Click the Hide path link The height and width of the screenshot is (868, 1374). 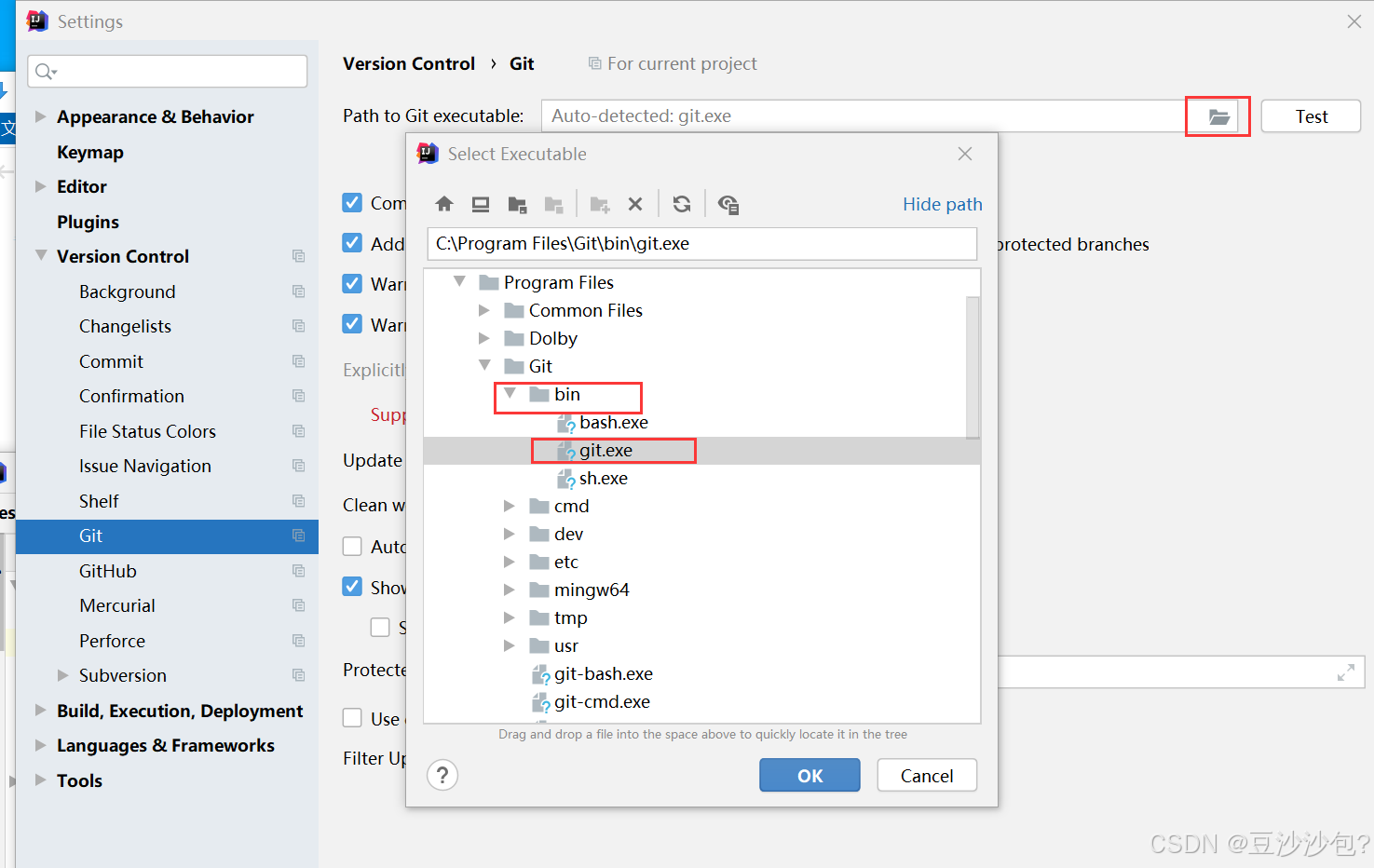point(943,204)
